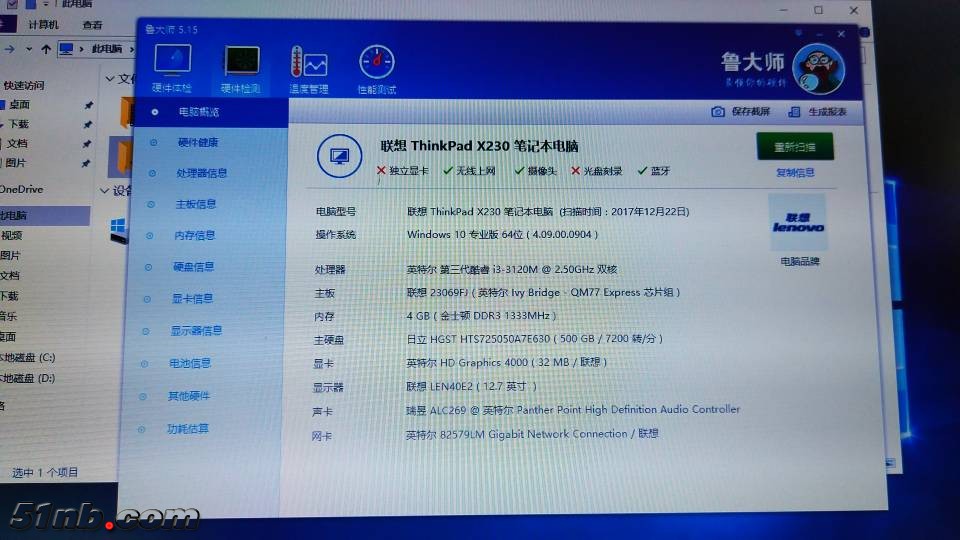Open 计算机 tab in File Explorer
The width and height of the screenshot is (960, 540).
43,24
